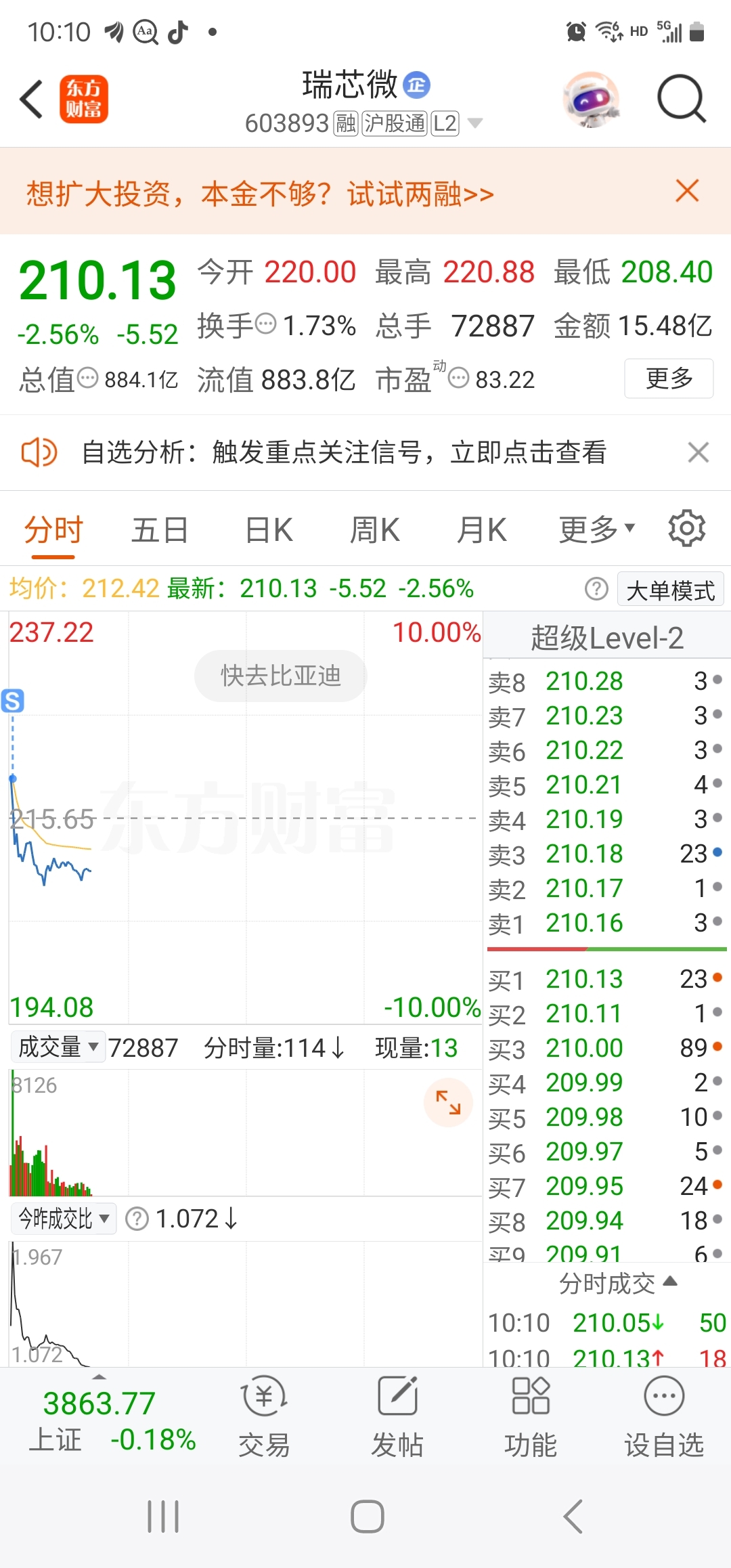Open the 交易 trade icon
This screenshot has height=1568, width=731.
(264, 1416)
